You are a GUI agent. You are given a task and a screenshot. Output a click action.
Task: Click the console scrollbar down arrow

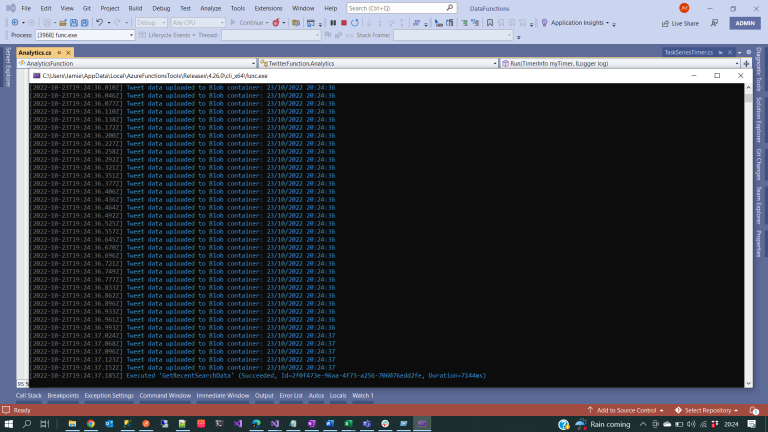coord(748,384)
